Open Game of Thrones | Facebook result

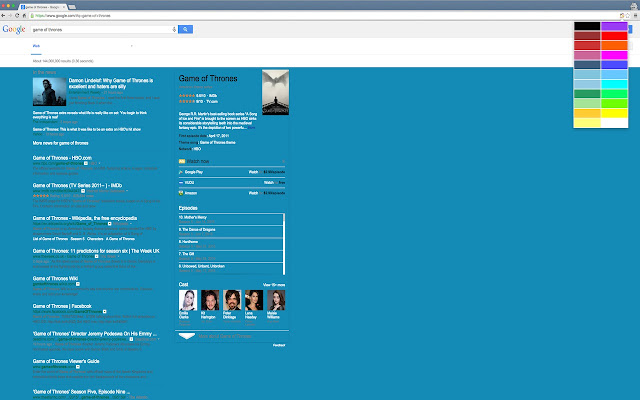[x=62, y=306]
